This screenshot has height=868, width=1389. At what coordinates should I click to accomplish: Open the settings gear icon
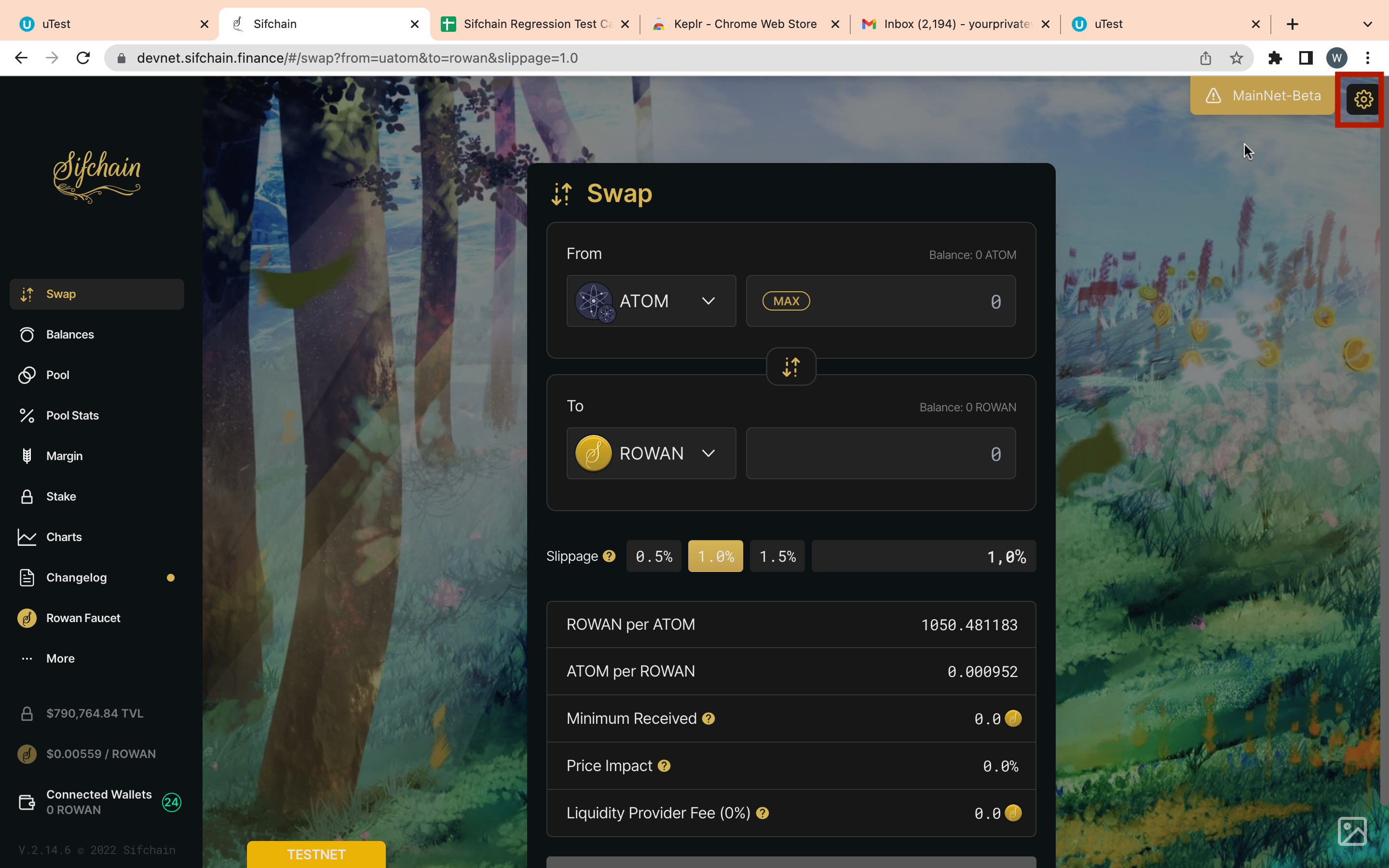[1363, 99]
